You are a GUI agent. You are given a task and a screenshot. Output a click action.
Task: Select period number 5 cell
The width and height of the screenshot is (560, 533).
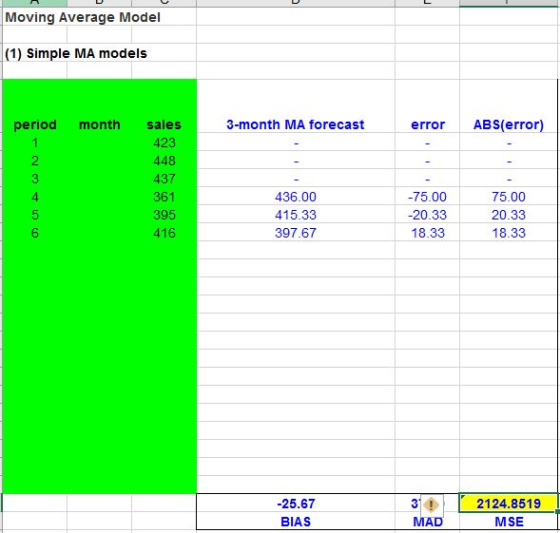coord(35,215)
